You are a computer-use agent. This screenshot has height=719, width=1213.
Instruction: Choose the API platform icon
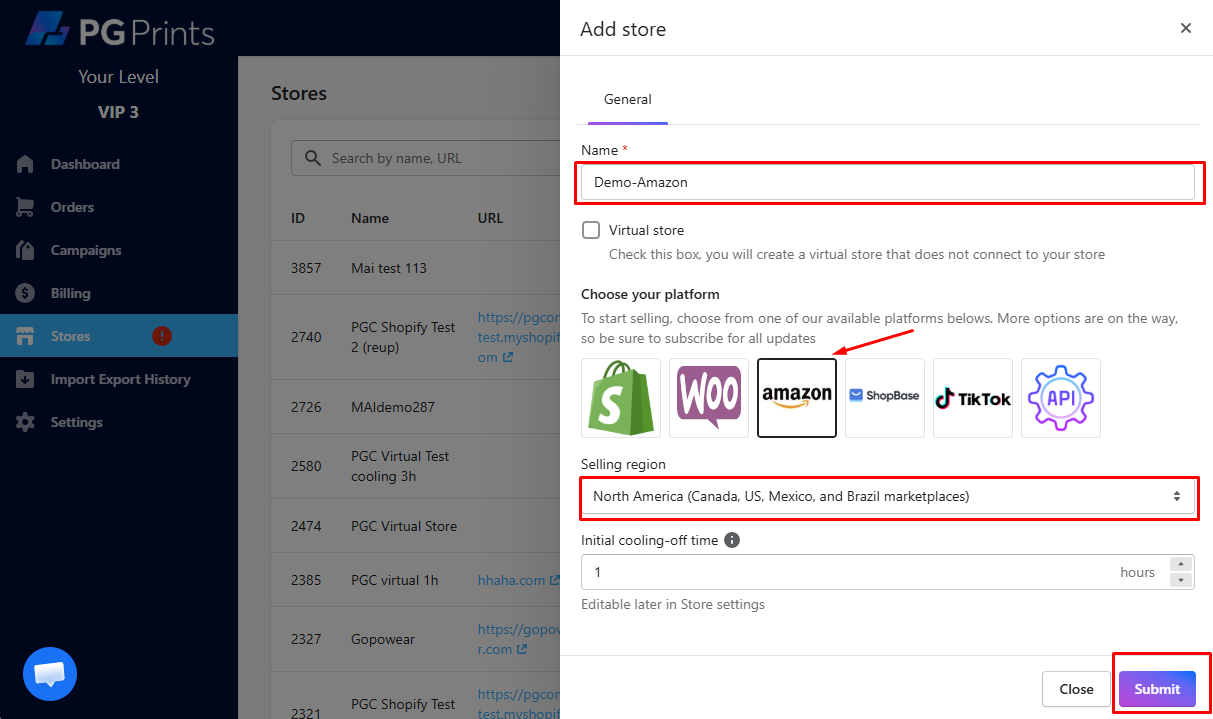[1061, 398]
